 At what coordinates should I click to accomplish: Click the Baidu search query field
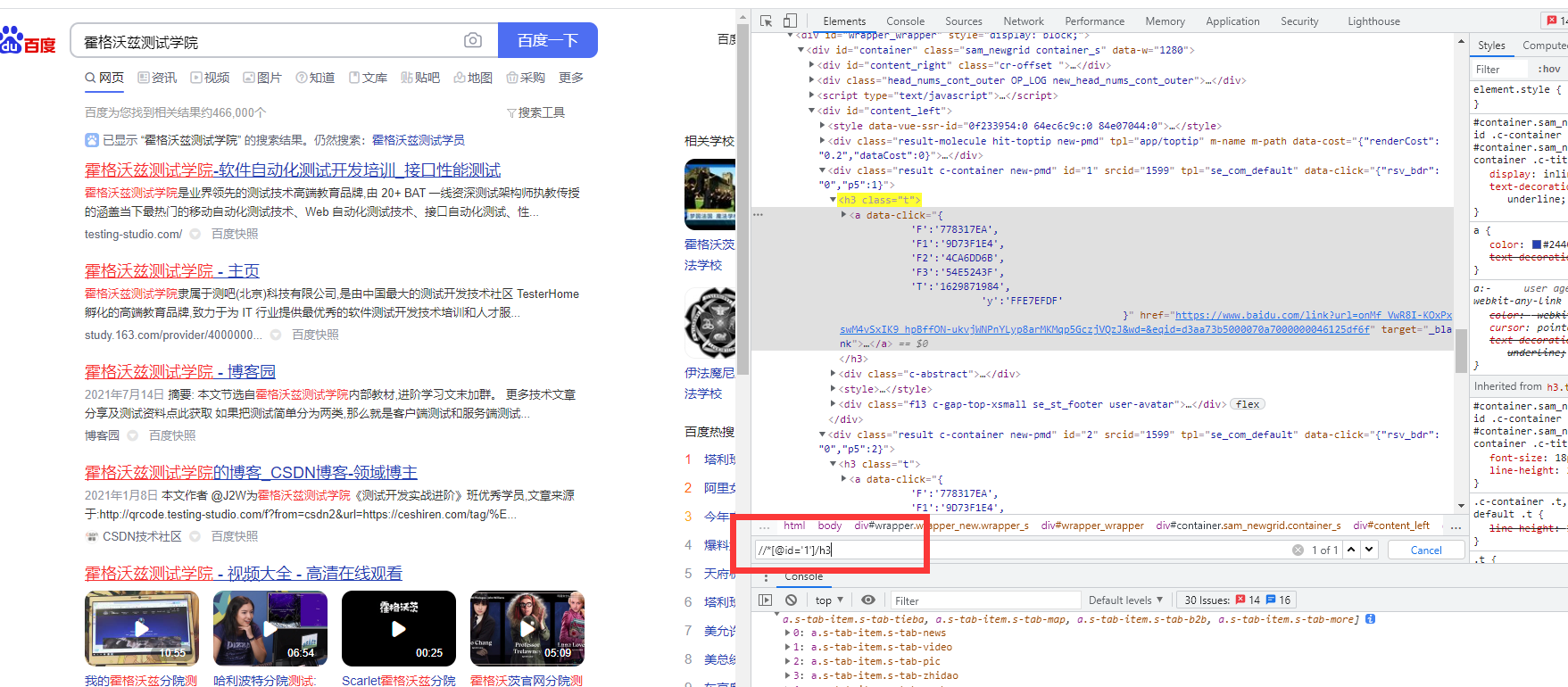click(x=268, y=41)
